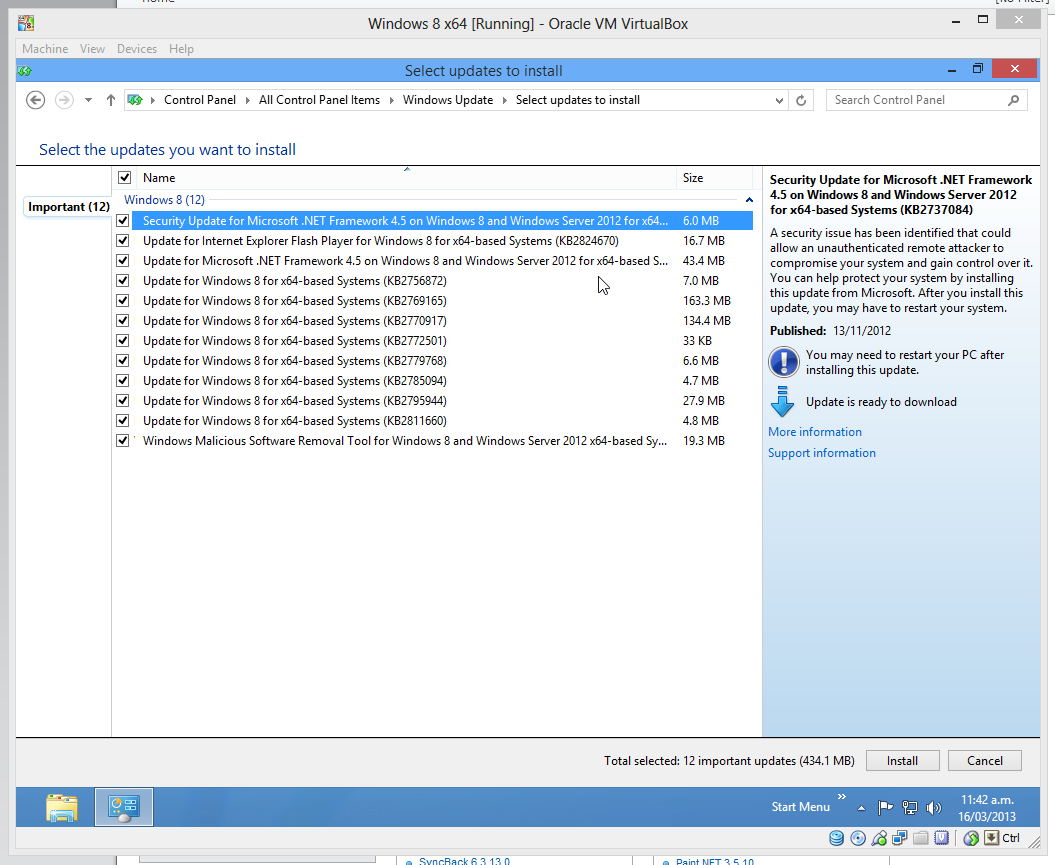Click the Install button

(902, 761)
